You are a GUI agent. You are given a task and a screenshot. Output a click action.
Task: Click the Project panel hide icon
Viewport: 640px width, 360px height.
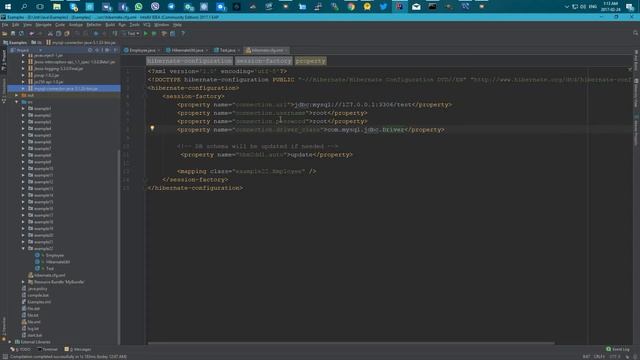[116, 50]
